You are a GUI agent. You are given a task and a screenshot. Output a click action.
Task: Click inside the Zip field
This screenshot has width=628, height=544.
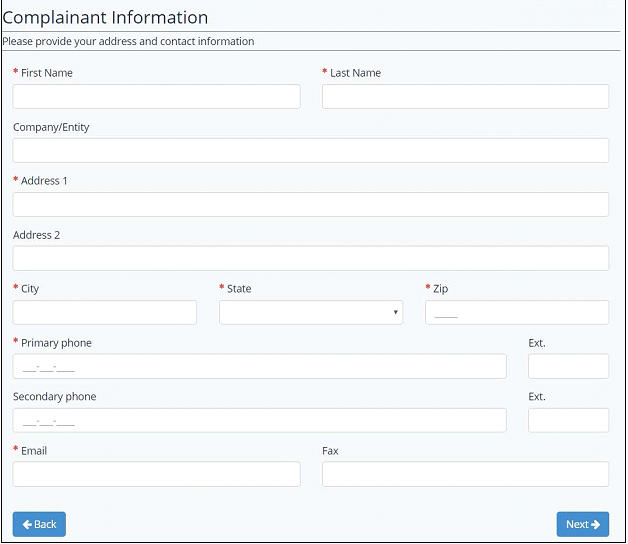[516, 313]
